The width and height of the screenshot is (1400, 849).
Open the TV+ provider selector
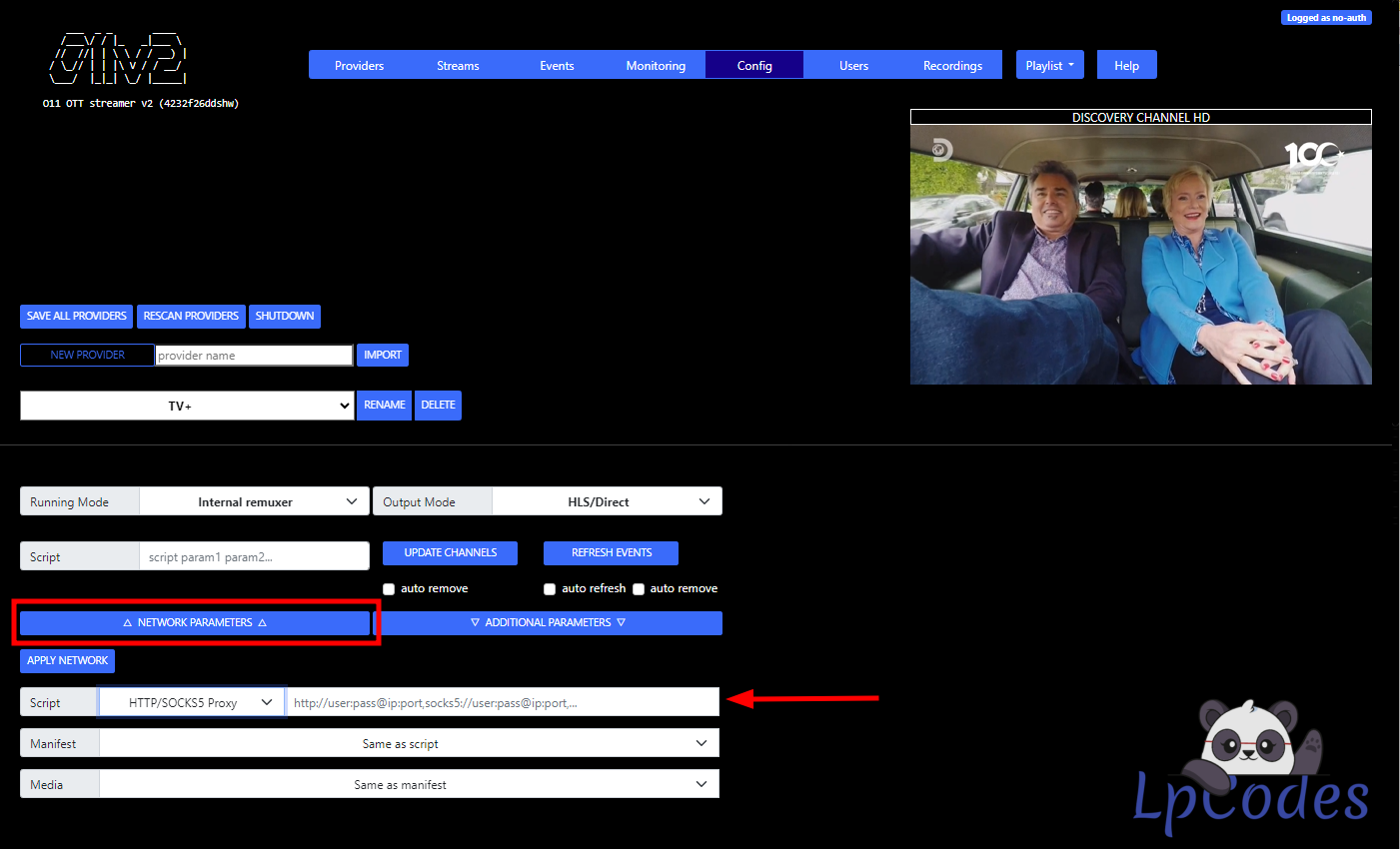click(187, 406)
